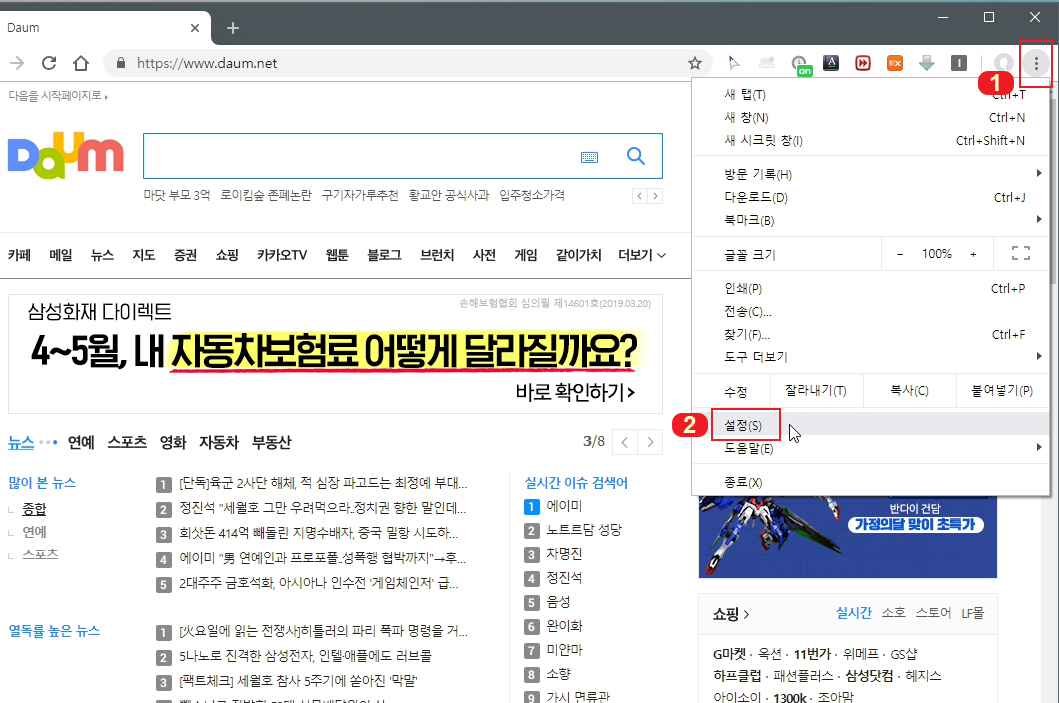Go to previous news page arrow

625,442
